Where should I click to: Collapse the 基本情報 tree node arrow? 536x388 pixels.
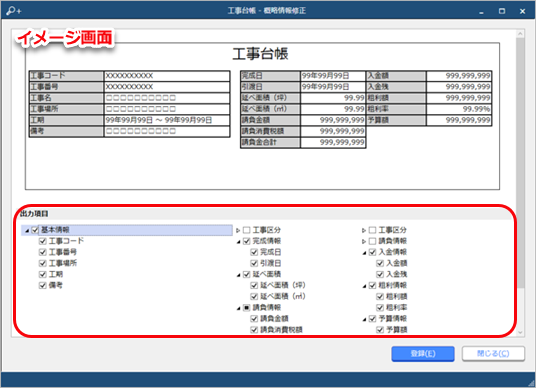pos(27,231)
